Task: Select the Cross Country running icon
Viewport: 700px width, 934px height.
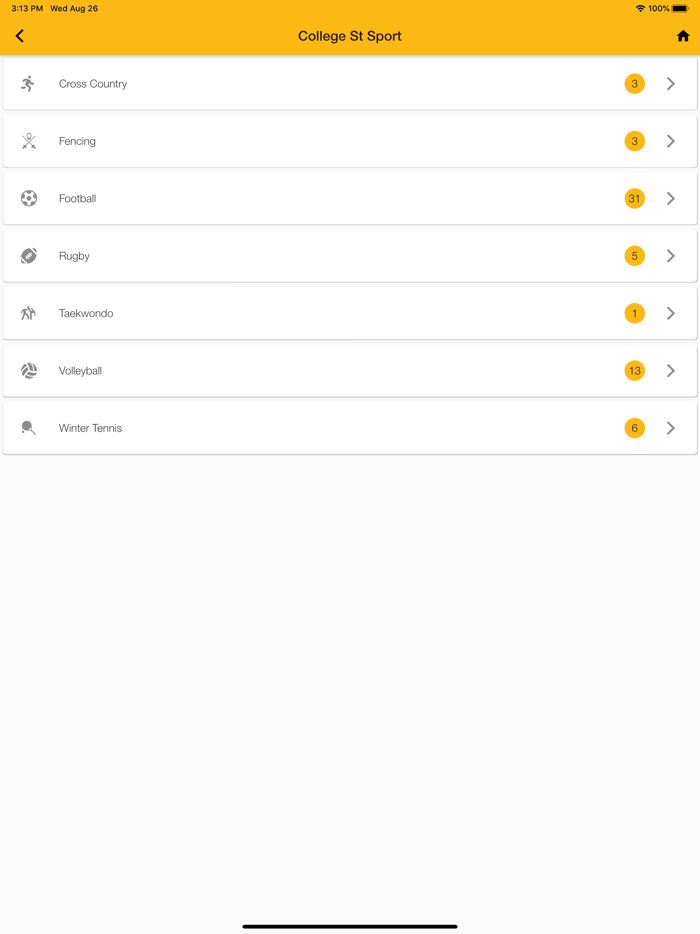Action: pyautogui.click(x=28, y=84)
